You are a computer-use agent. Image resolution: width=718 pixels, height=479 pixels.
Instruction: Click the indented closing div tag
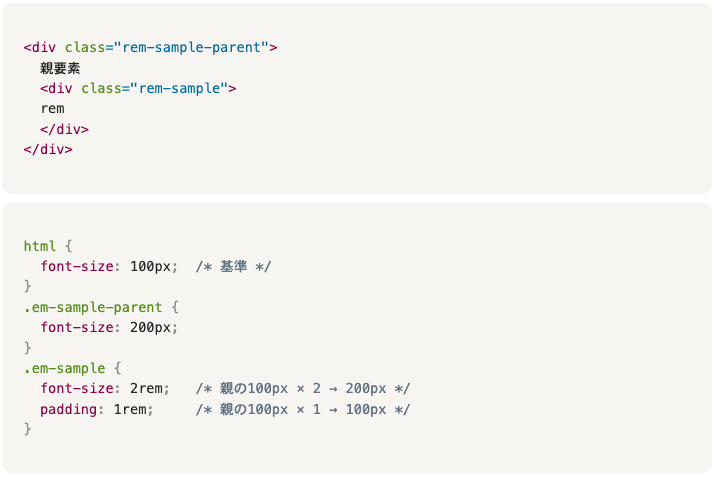(64, 129)
